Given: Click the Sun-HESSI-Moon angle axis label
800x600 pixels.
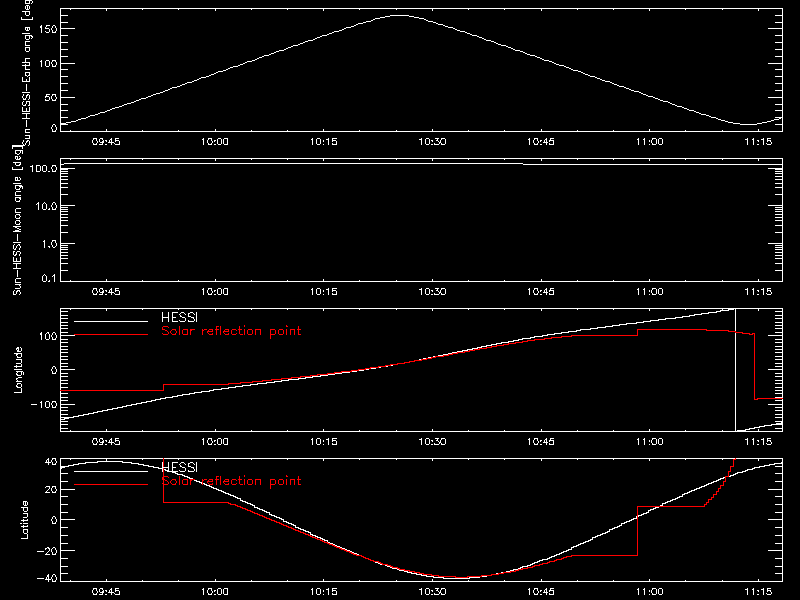Looking at the screenshot, I should (x=17, y=220).
